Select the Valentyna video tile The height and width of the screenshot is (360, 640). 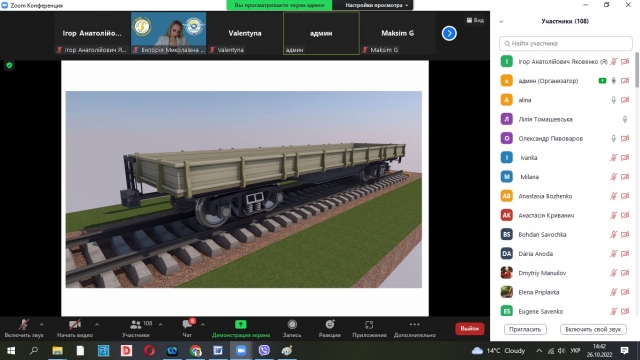tap(244, 33)
